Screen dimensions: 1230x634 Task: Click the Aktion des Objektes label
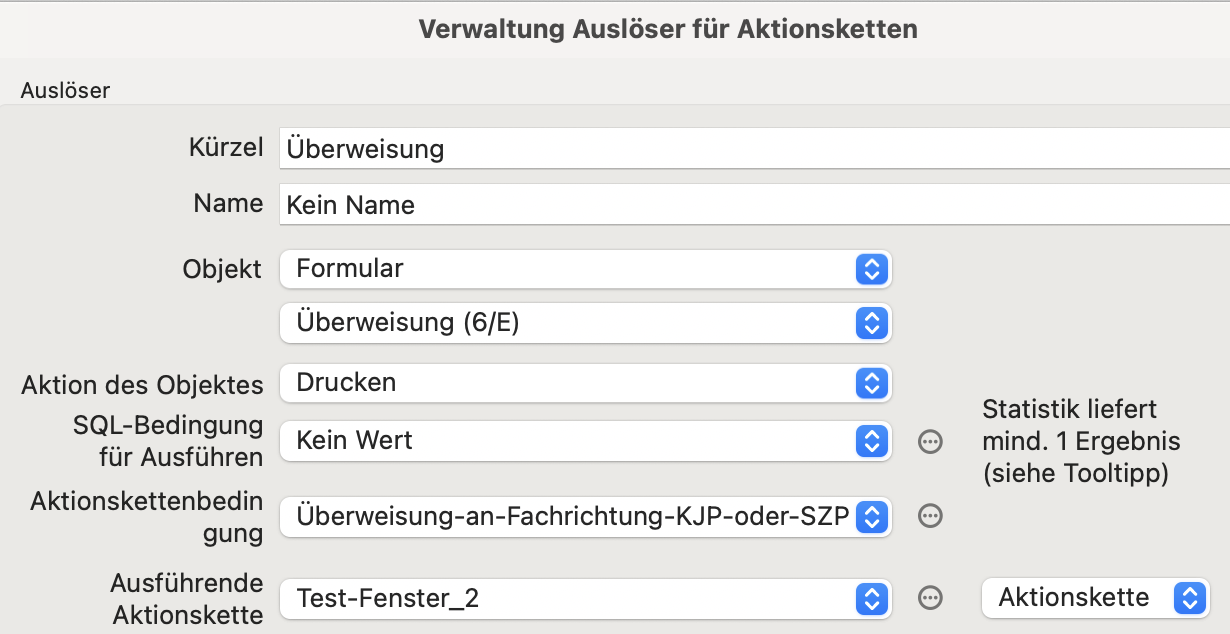click(x=142, y=385)
